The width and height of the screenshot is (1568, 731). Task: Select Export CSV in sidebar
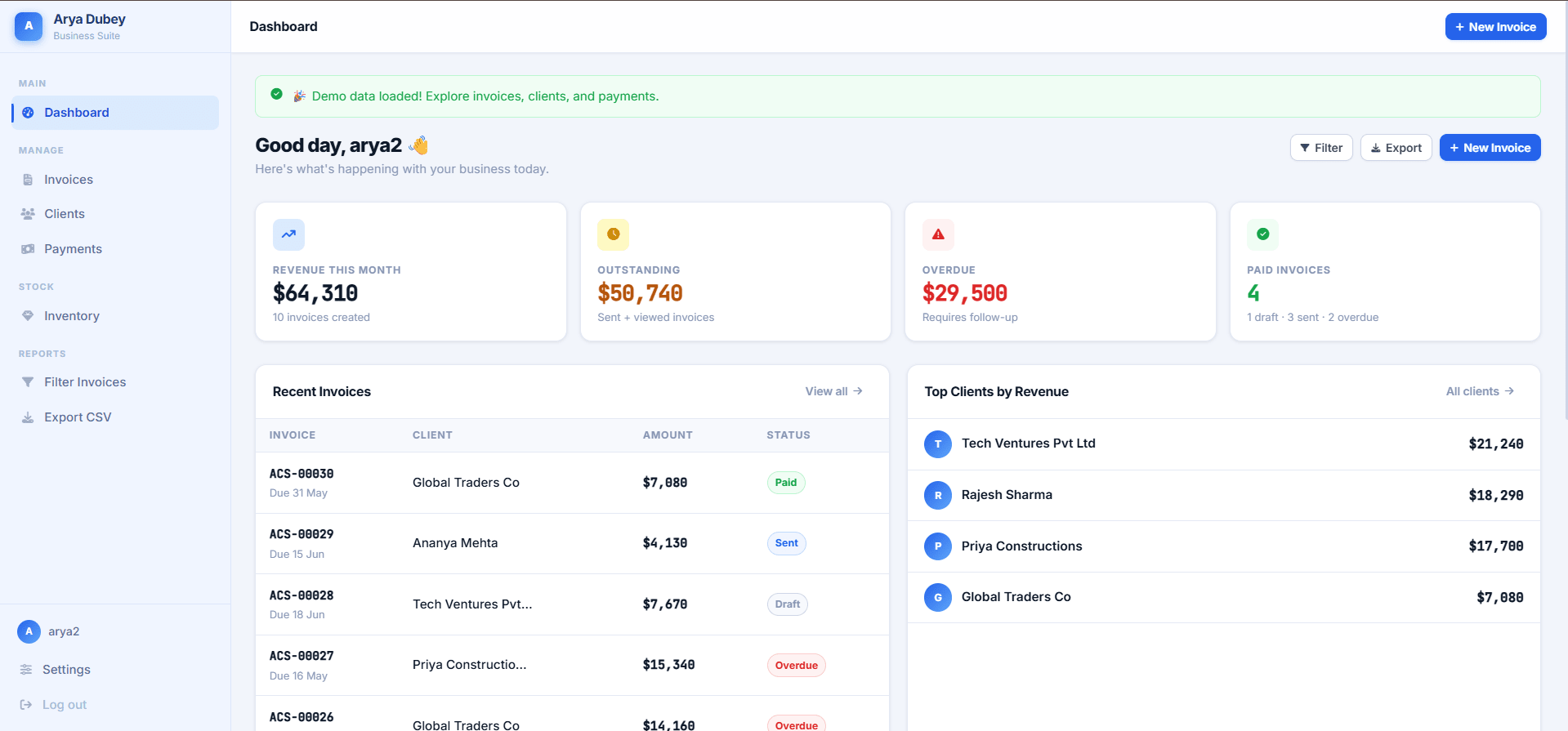pyautogui.click(x=115, y=417)
